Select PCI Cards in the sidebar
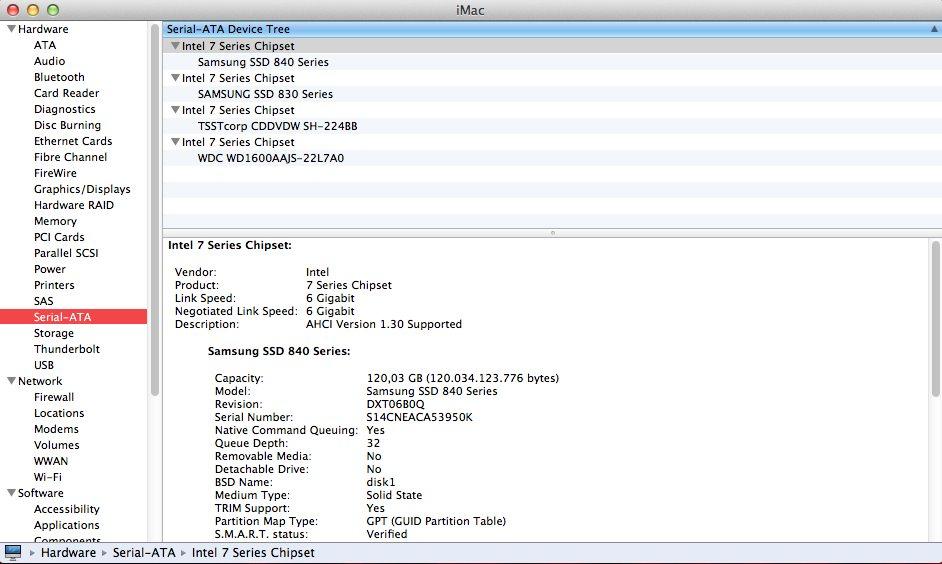The height and width of the screenshot is (564, 942). [59, 237]
